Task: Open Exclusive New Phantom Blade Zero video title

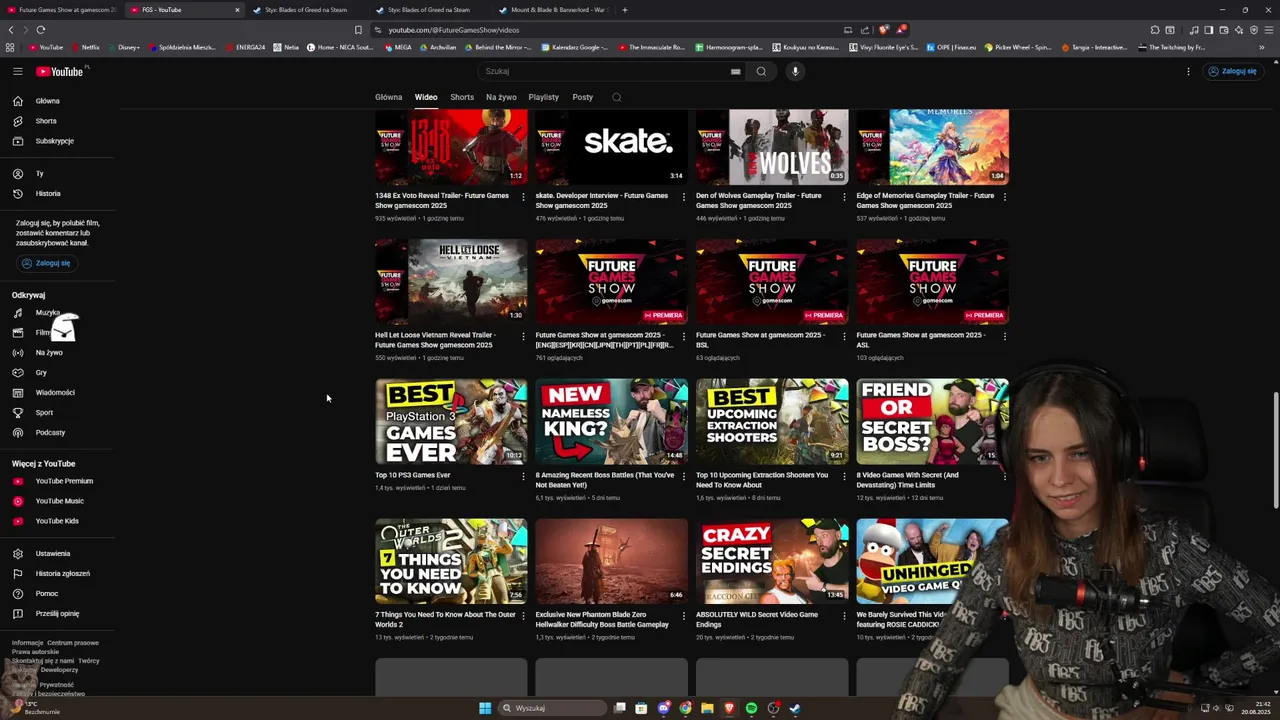Action: coord(602,619)
